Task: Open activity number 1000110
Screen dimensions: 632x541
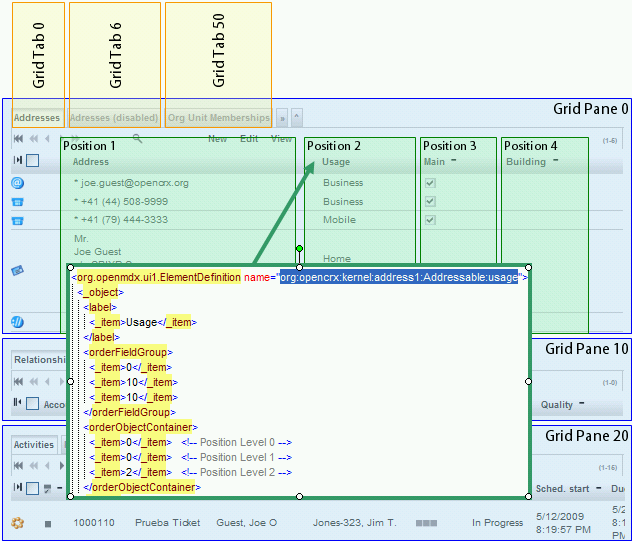Action: (94, 522)
